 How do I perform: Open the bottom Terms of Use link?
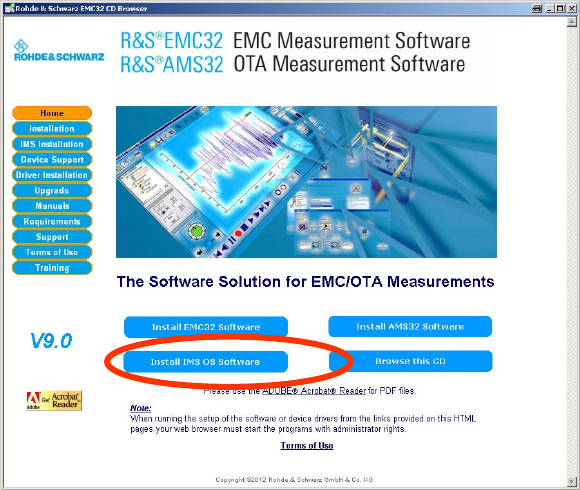(x=307, y=446)
